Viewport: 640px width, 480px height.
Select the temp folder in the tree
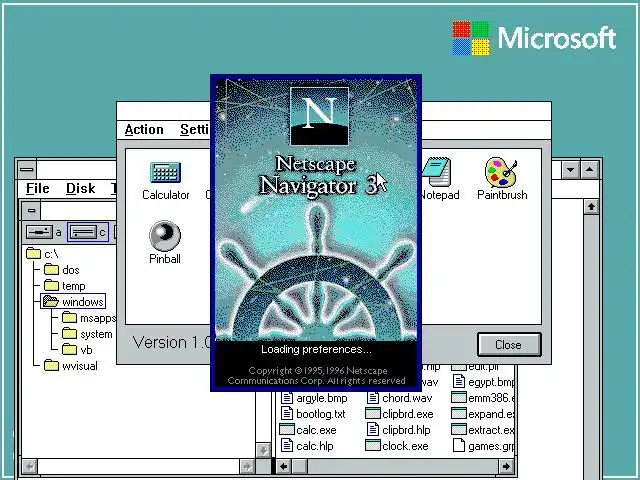click(64, 286)
